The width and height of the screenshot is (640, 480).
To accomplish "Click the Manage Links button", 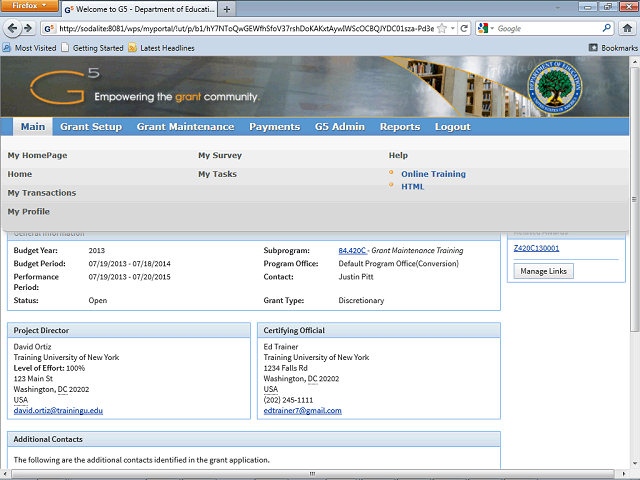I will click(543, 271).
